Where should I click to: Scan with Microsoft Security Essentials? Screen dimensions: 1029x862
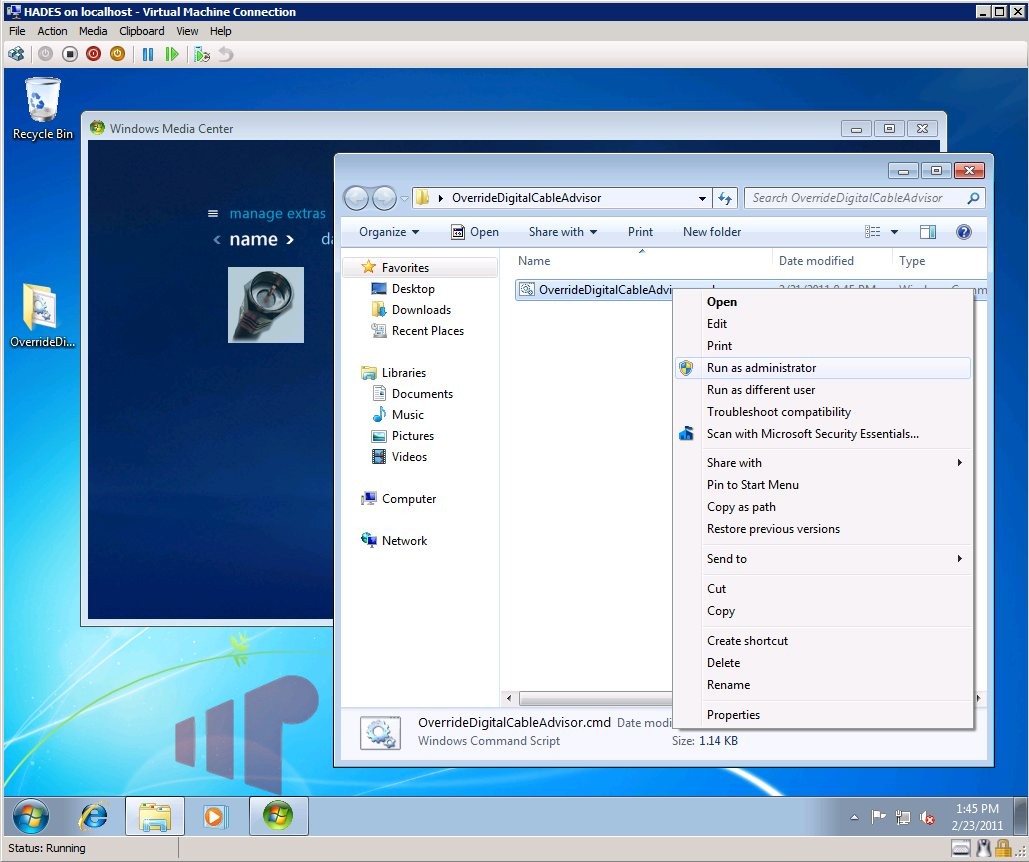click(x=823, y=434)
